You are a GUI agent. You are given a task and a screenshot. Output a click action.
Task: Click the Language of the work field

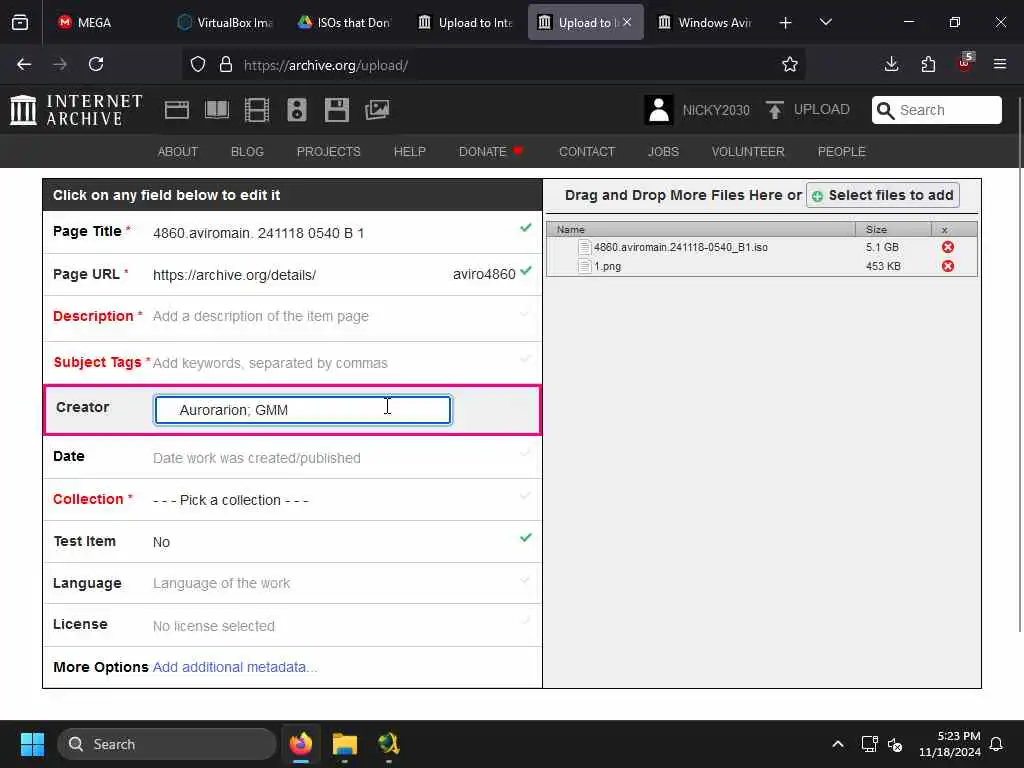pos(221,583)
